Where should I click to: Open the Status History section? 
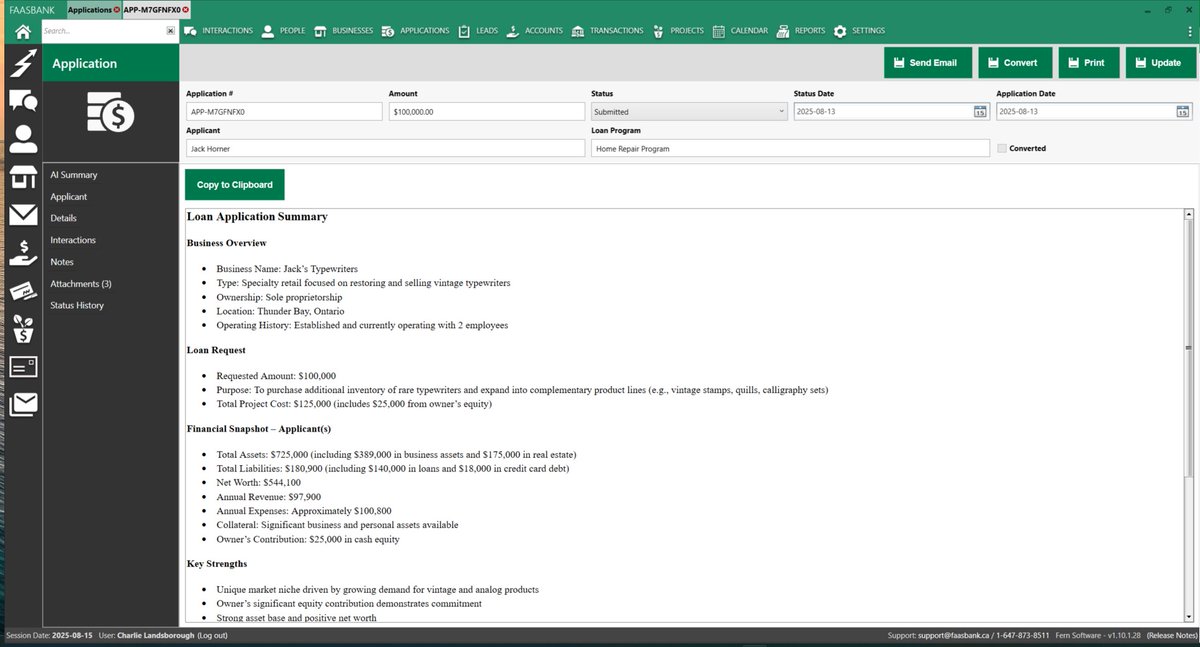[77, 305]
